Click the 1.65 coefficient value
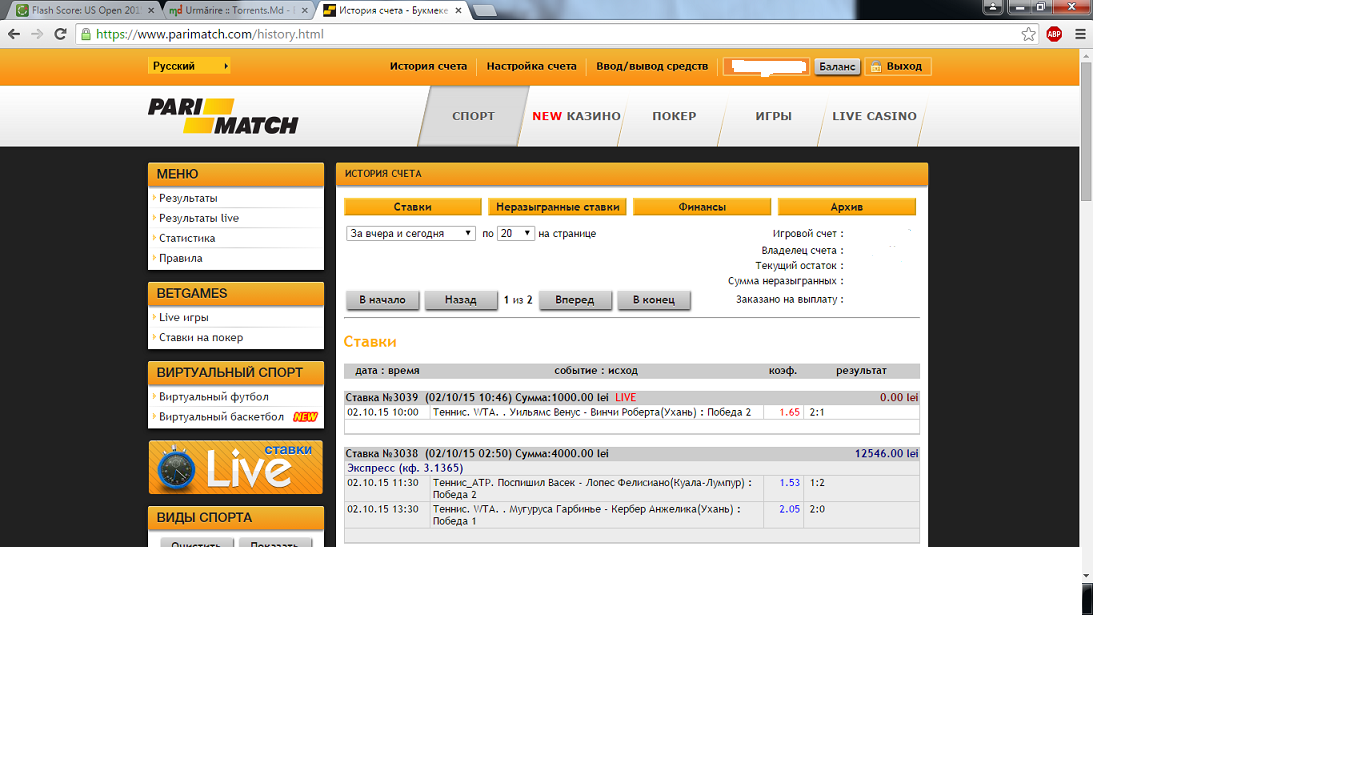 coord(789,412)
